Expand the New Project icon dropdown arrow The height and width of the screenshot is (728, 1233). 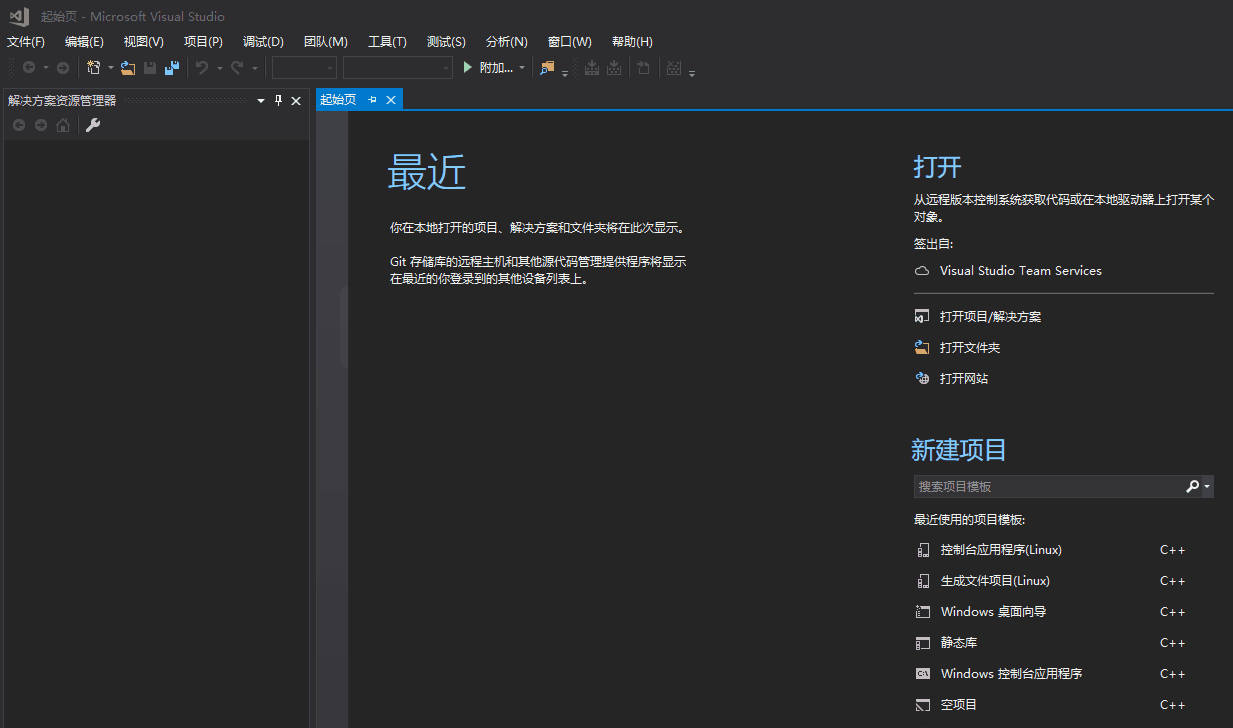110,68
